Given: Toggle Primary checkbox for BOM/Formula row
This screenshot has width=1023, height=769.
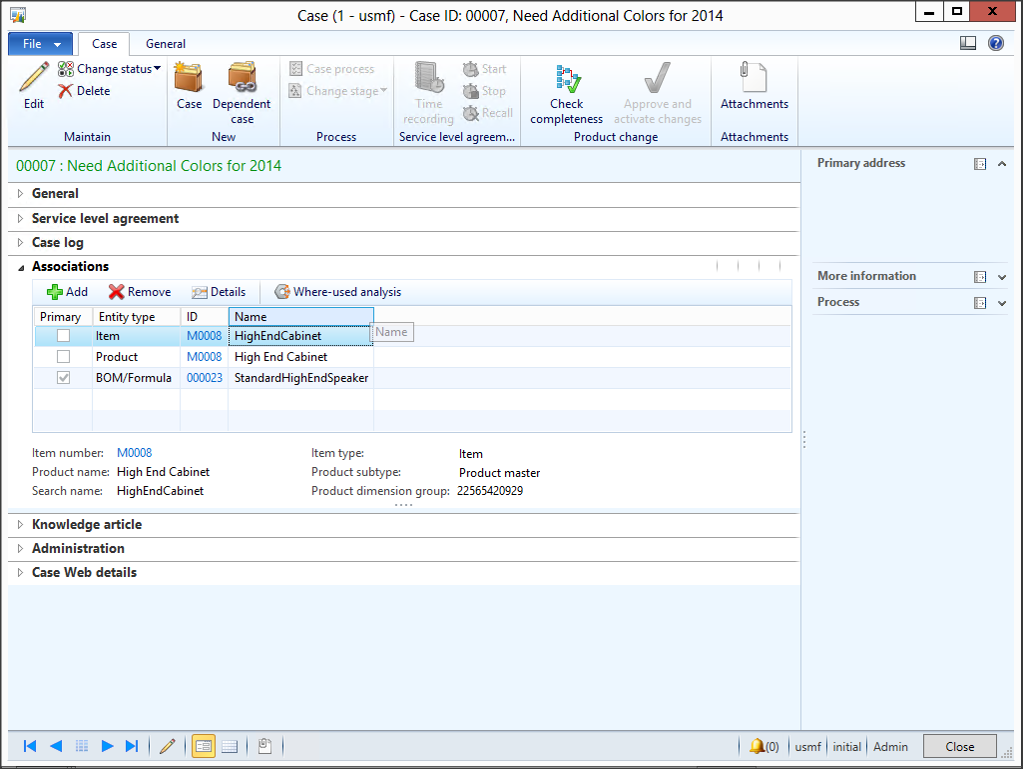Looking at the screenshot, I should click(x=63, y=378).
